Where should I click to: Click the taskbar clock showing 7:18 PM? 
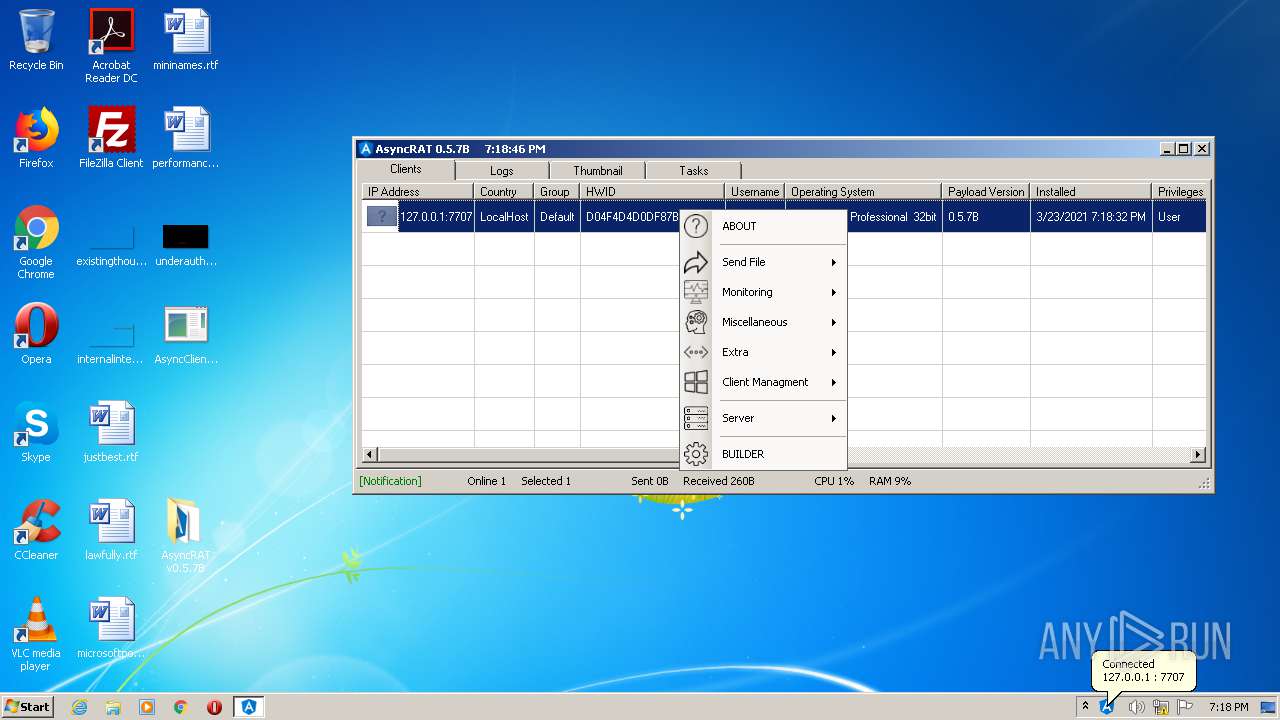[1228, 707]
